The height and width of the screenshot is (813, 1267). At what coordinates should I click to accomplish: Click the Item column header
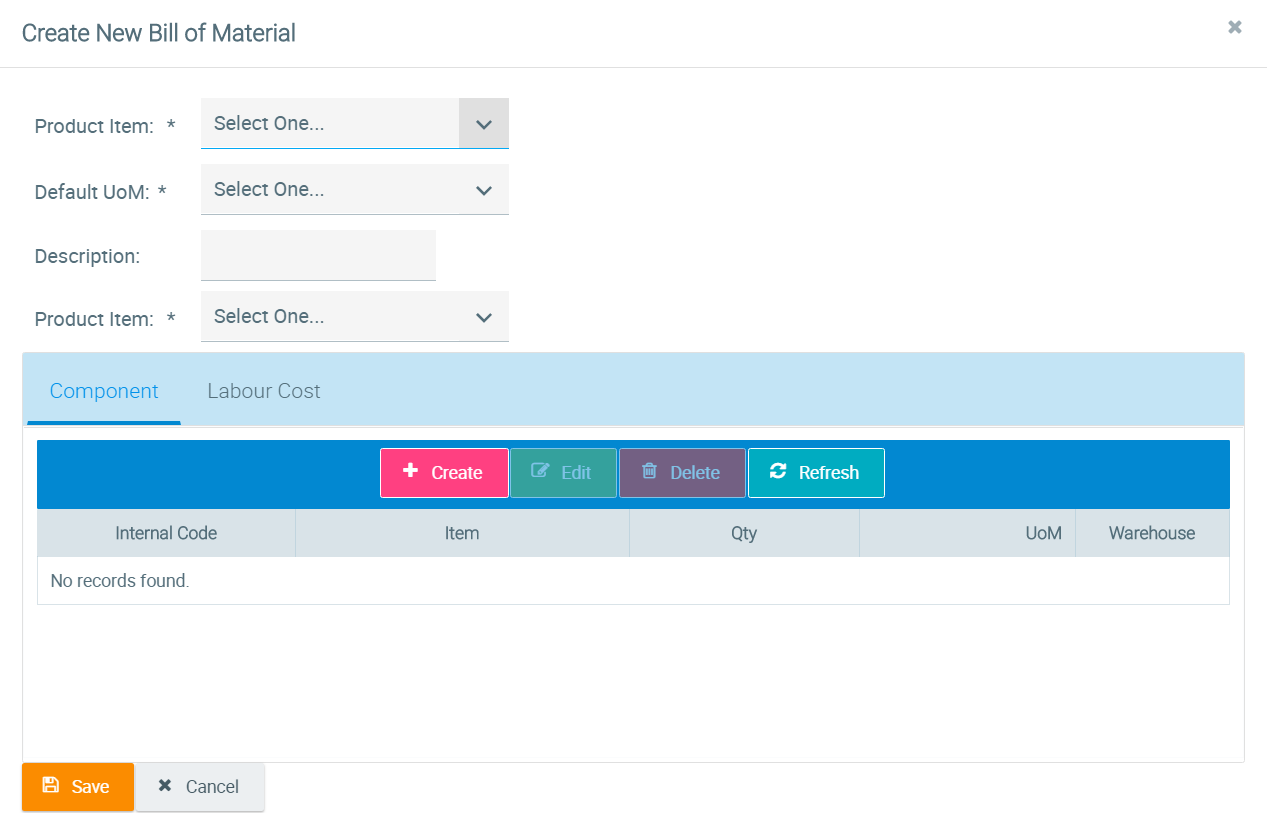coord(462,533)
